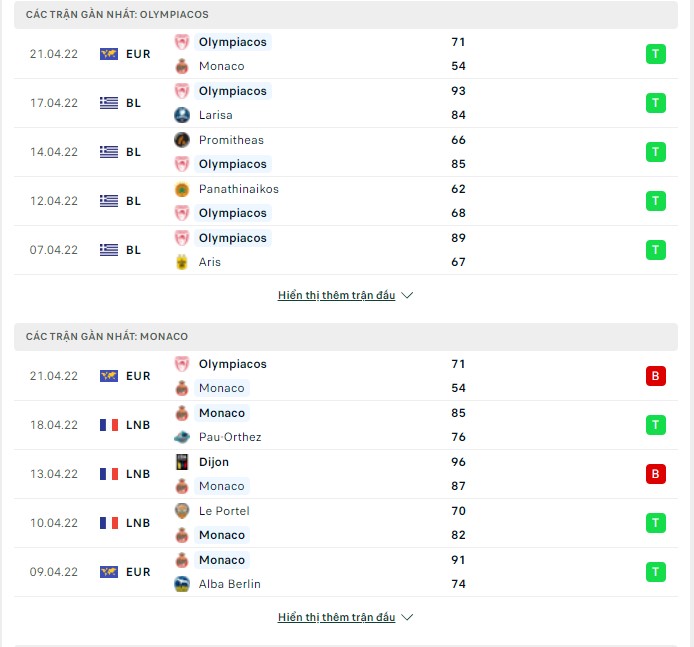Click the Pau-Orthez team logo
This screenshot has width=694, height=647.
(181, 437)
